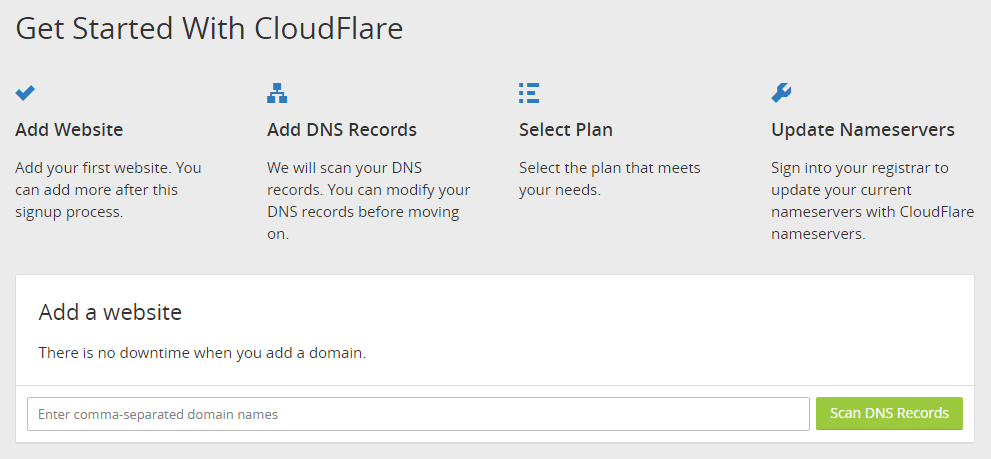Focus the comma-separated domain names field

pyautogui.click(x=418, y=414)
